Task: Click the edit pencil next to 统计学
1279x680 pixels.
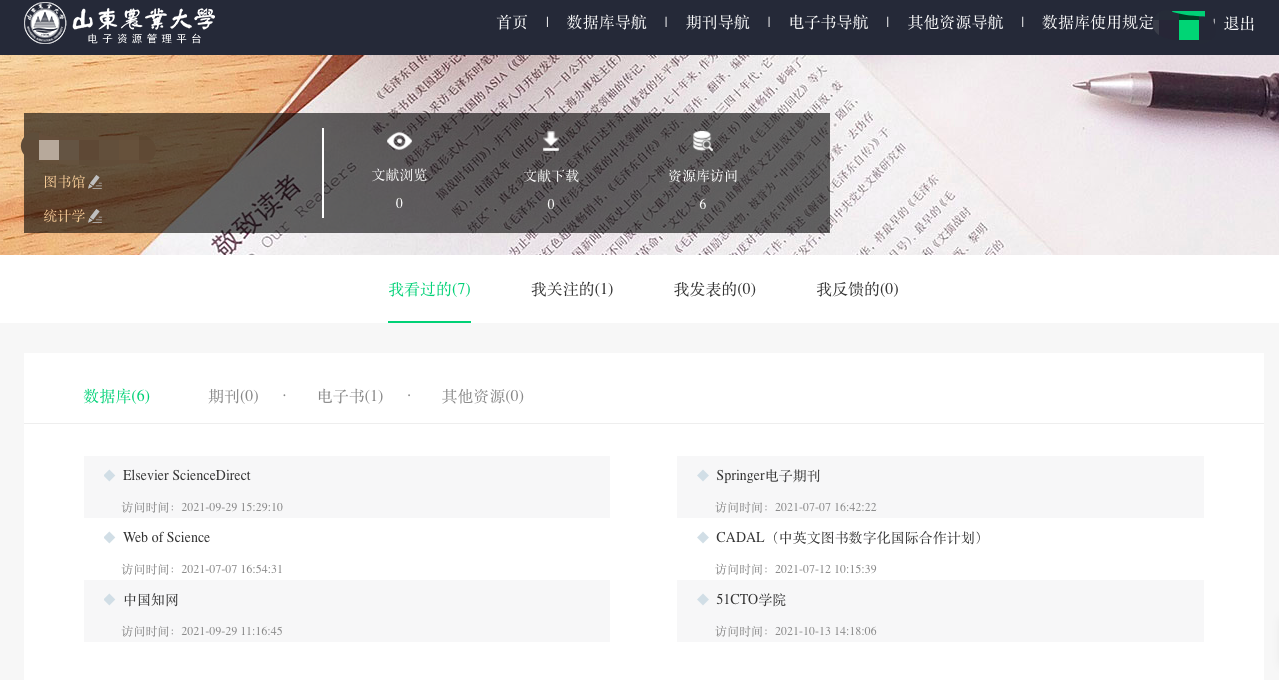Action: [x=95, y=216]
